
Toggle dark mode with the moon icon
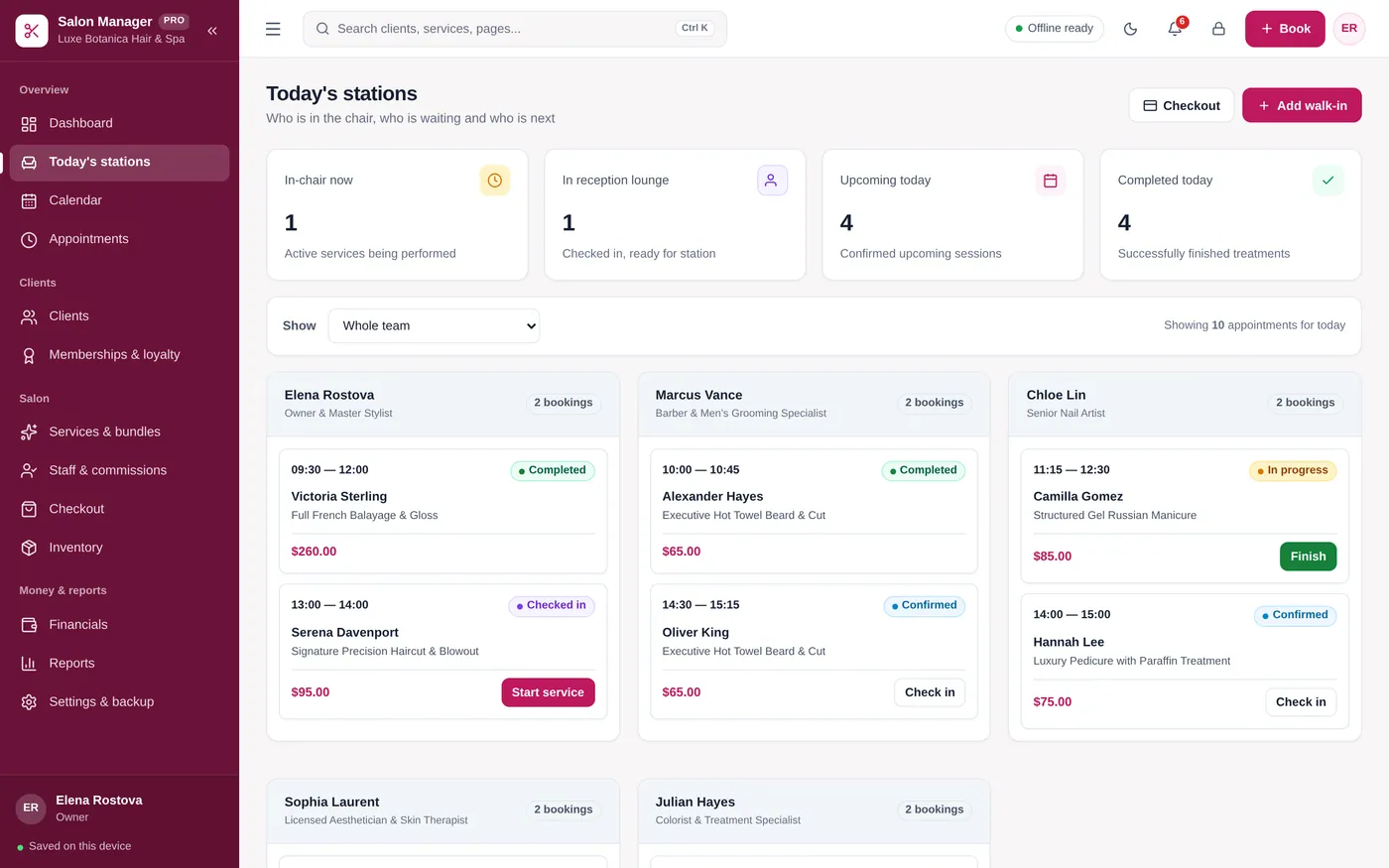[1130, 29]
